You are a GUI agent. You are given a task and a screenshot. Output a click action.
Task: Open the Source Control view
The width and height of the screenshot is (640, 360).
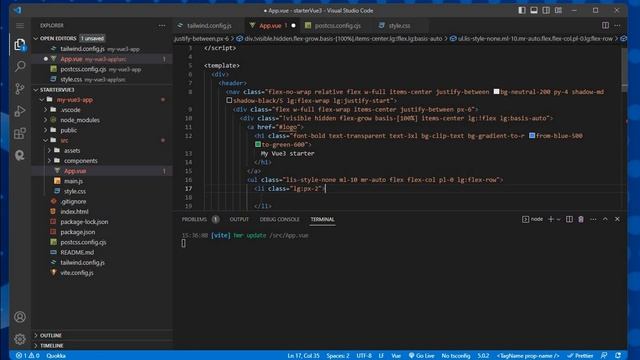tap(20, 89)
